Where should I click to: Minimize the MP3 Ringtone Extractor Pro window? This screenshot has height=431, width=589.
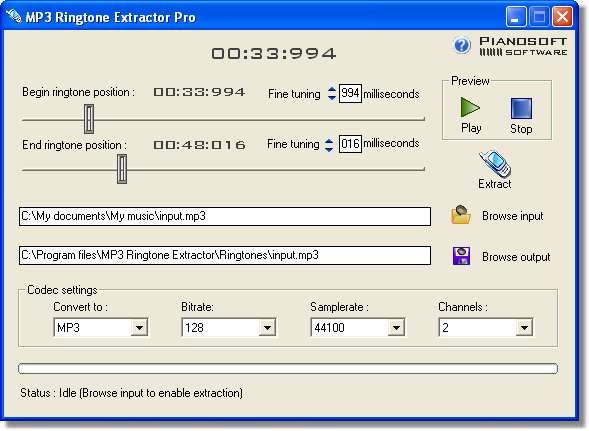pos(516,17)
